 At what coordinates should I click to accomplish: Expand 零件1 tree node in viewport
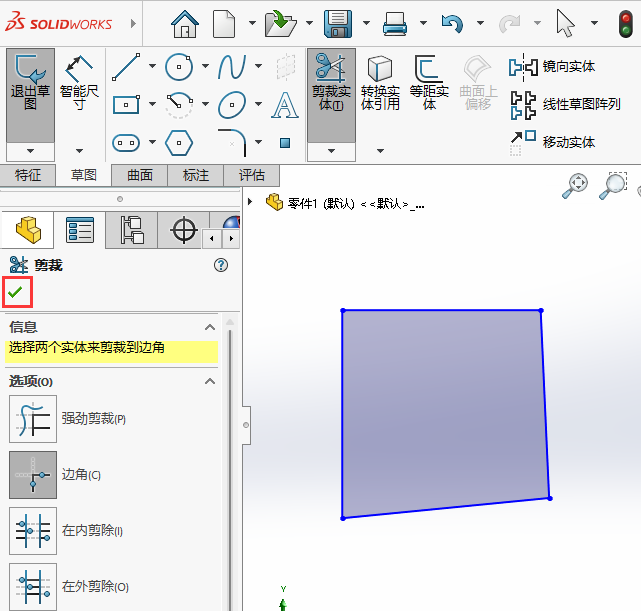(250, 201)
